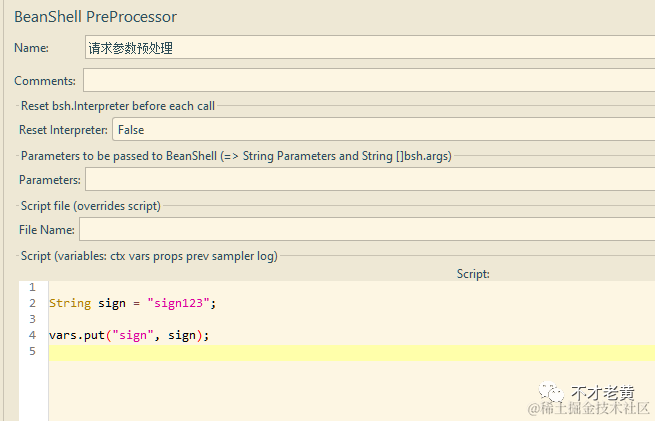Click the File Name input field
The image size is (655, 421).
coord(367,229)
